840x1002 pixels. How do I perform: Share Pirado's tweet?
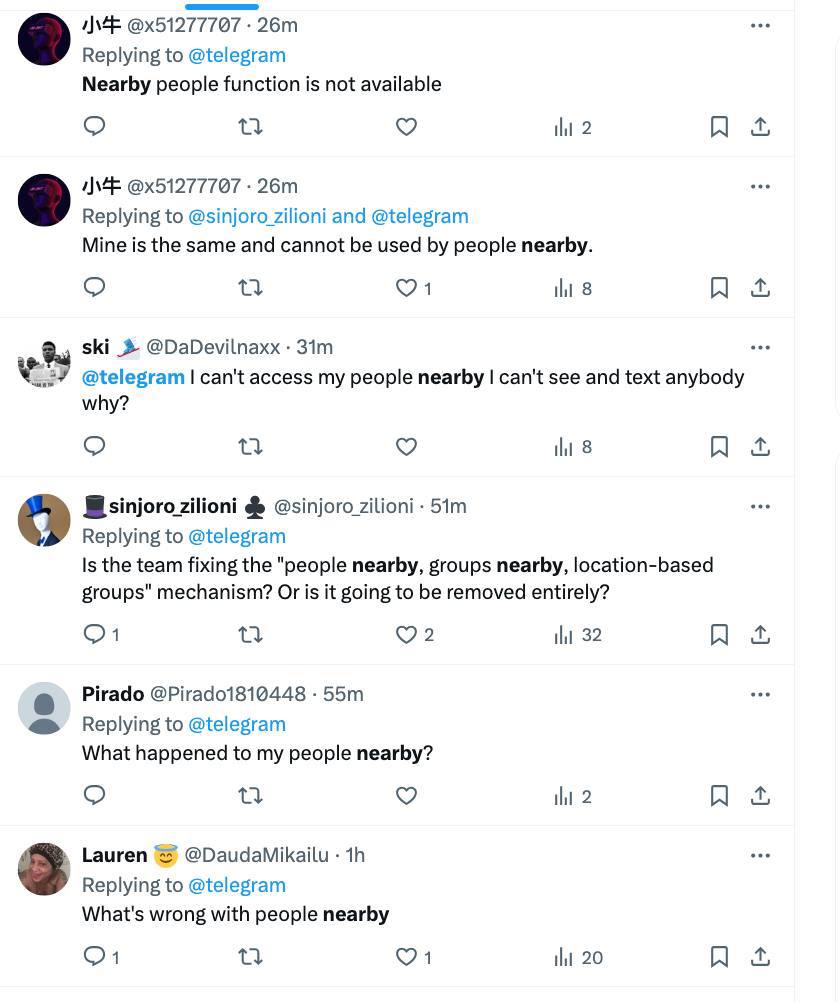(x=760, y=796)
